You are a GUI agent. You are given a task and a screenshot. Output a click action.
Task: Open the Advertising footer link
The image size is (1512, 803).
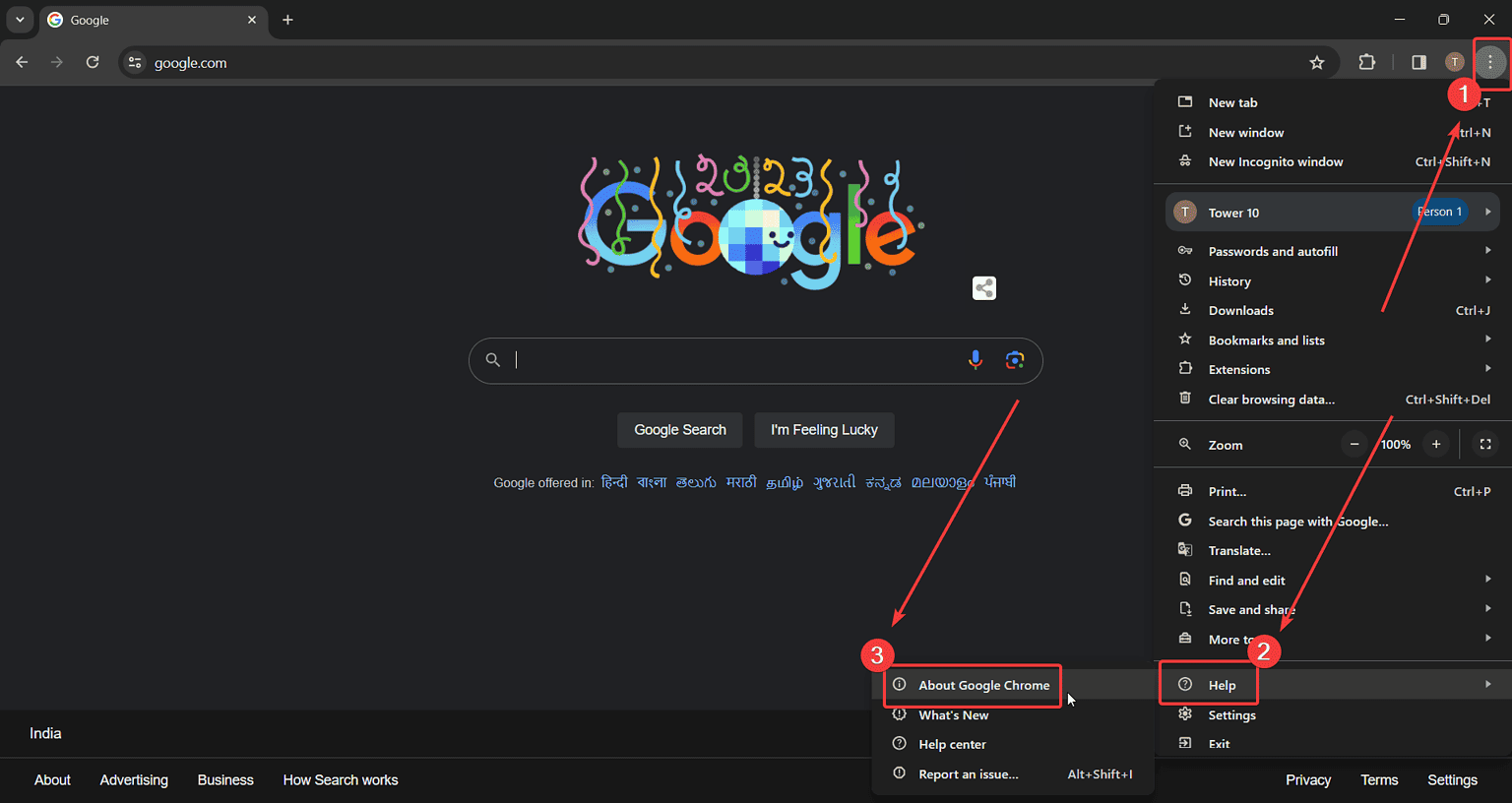[134, 780]
